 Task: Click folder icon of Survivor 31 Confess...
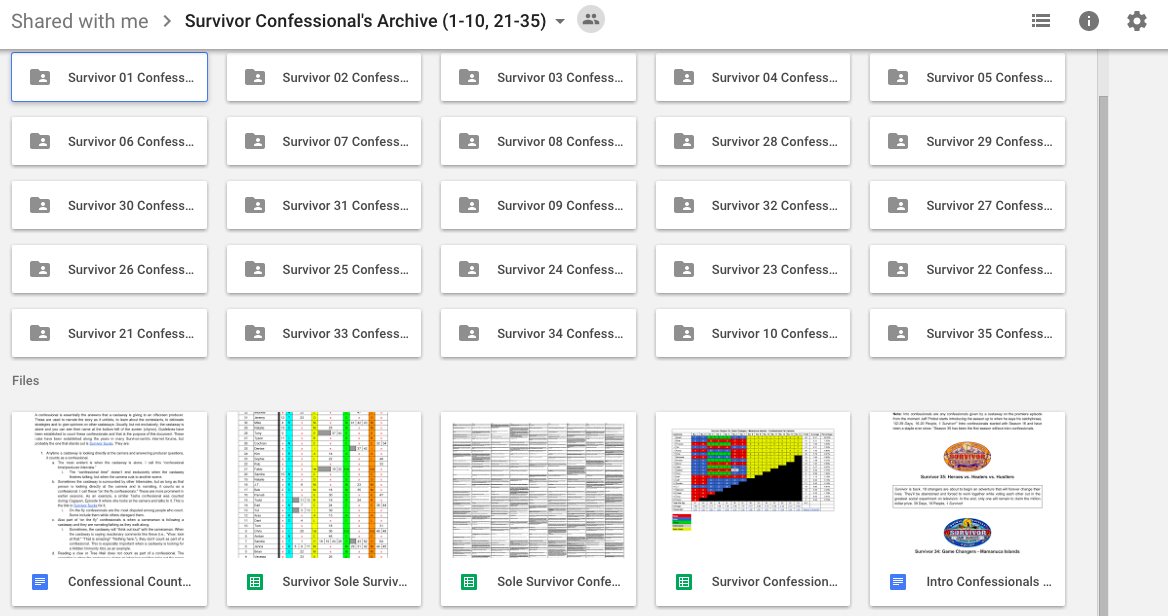[255, 205]
